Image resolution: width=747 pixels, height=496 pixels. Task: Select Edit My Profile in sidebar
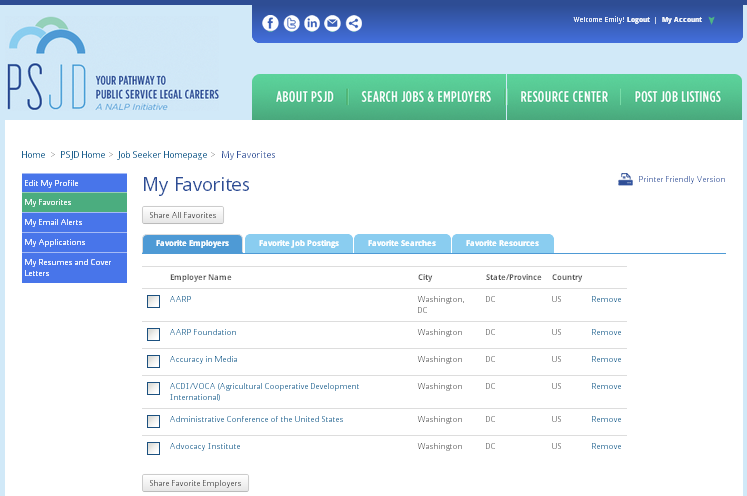(x=74, y=183)
